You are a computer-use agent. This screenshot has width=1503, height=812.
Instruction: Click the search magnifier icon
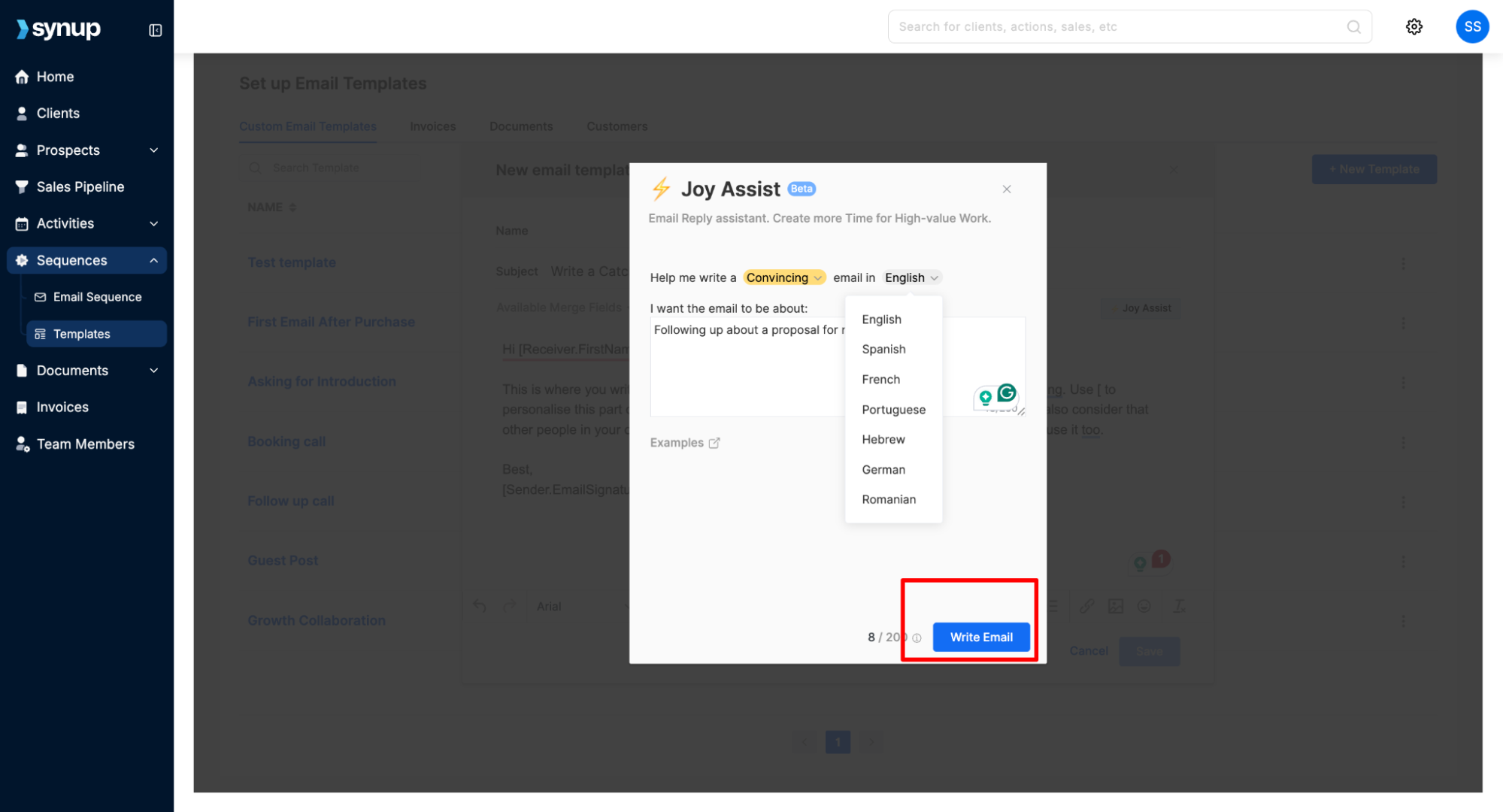(1353, 27)
